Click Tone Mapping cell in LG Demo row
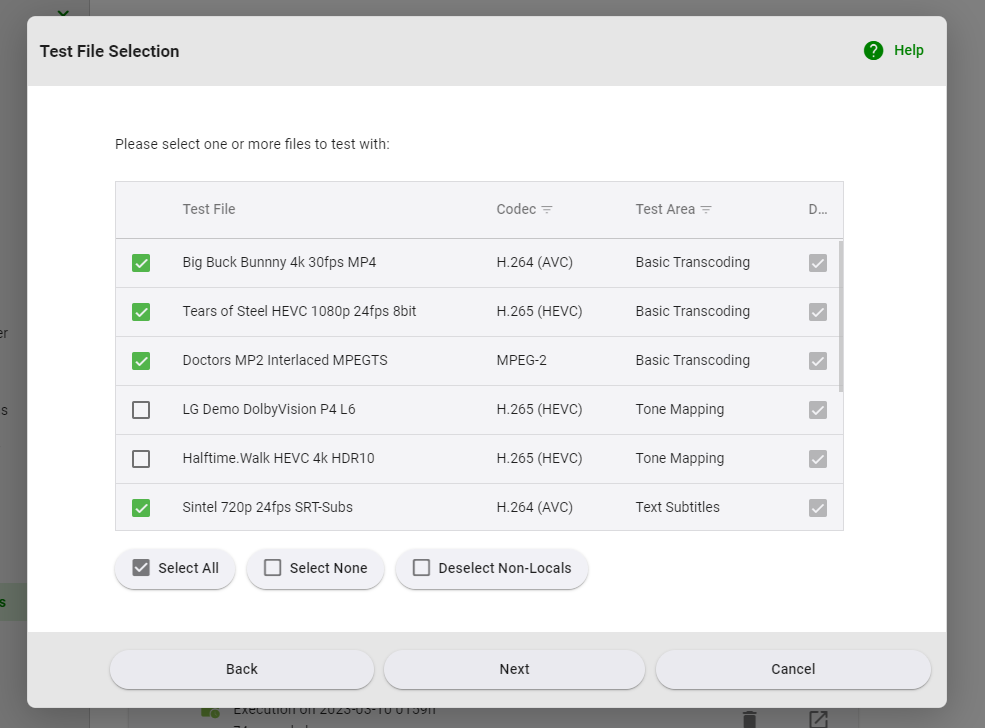The height and width of the screenshot is (728, 985). (680, 409)
